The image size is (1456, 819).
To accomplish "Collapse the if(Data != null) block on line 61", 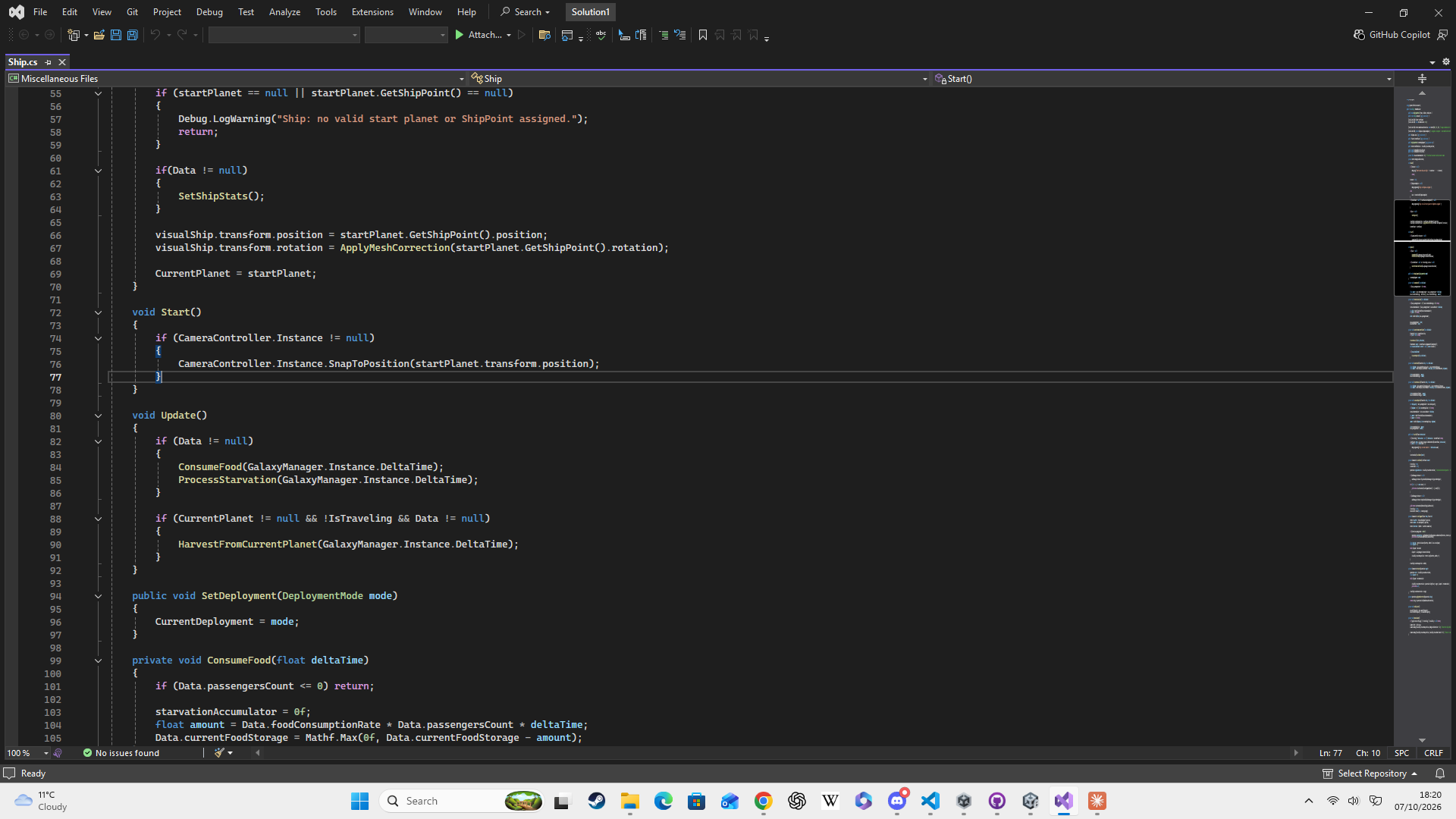I will pyautogui.click(x=98, y=171).
